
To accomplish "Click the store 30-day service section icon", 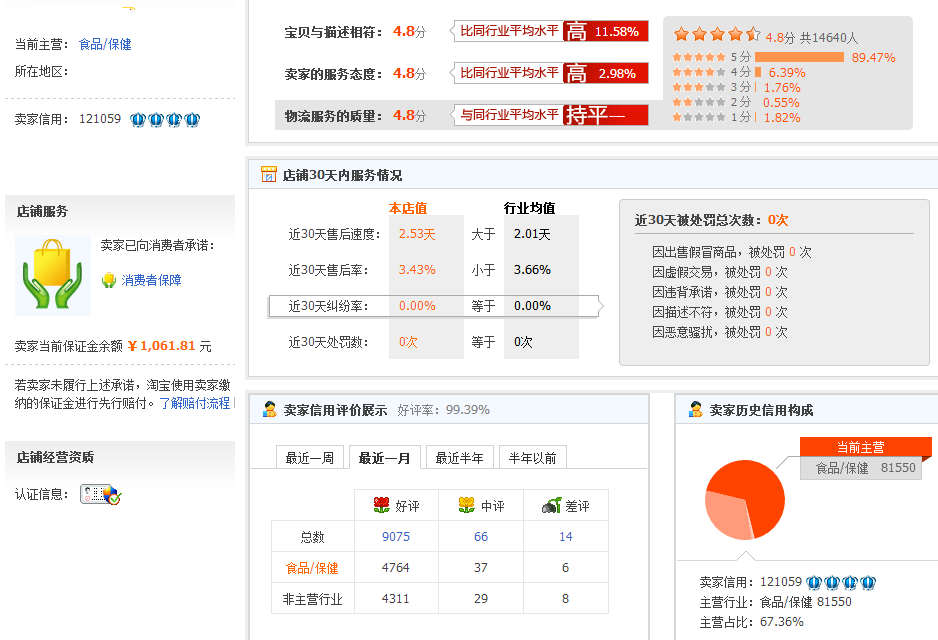I will (268, 175).
